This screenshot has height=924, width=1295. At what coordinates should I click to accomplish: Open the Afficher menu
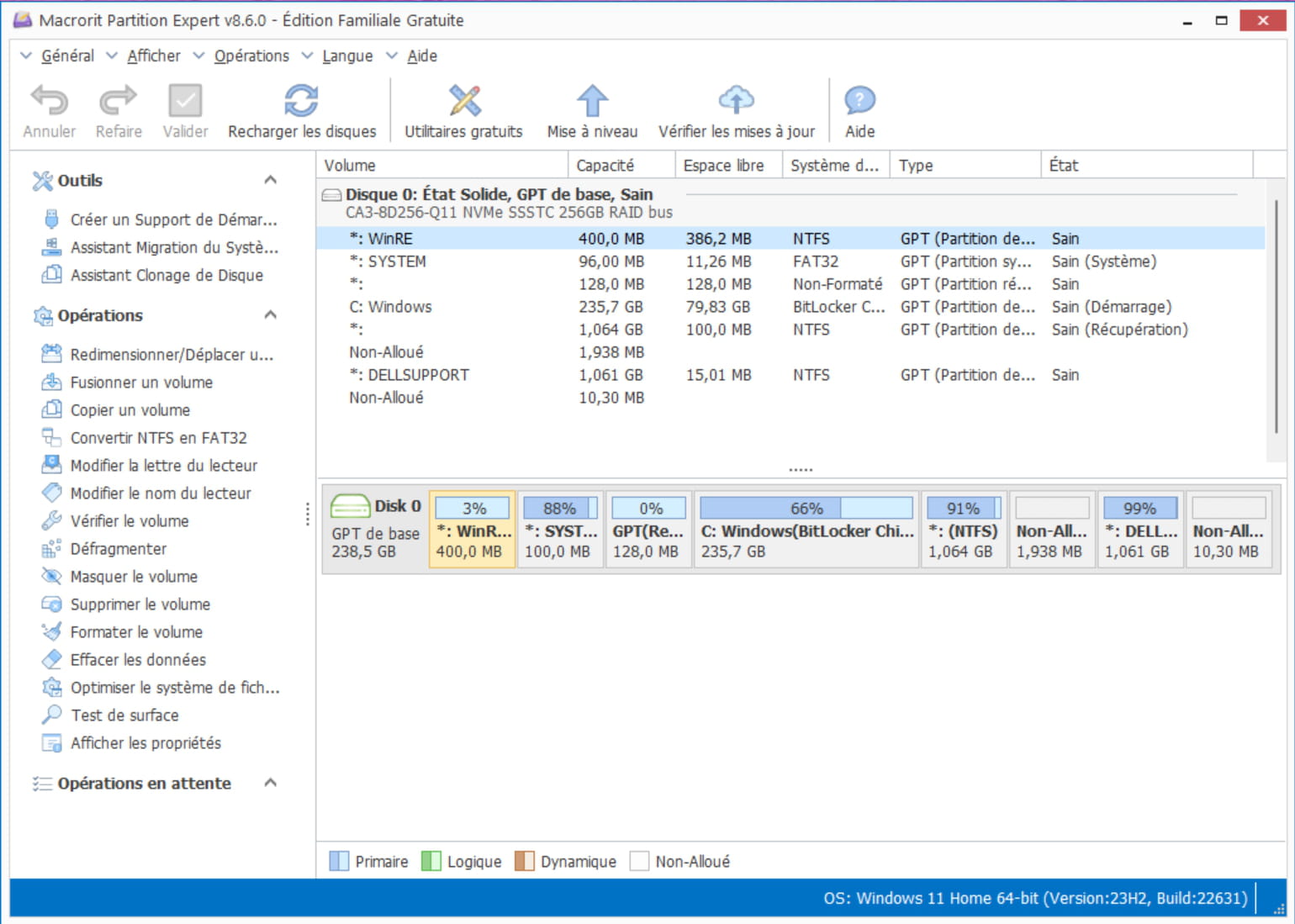[x=153, y=55]
